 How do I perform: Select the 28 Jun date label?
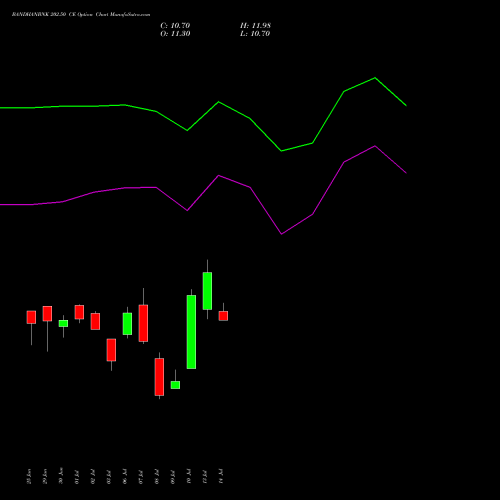(29, 476)
